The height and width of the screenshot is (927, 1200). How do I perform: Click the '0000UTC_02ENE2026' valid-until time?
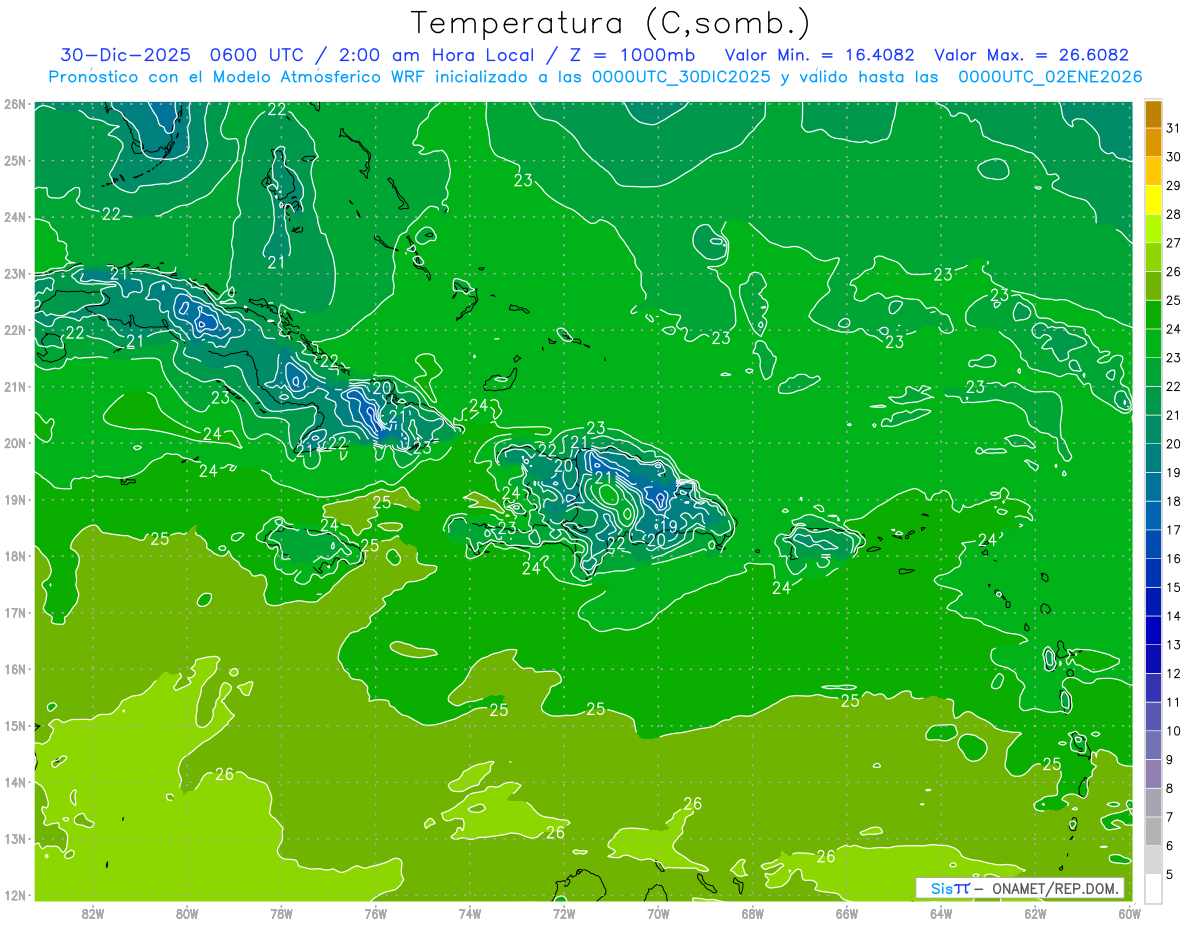1050,77
